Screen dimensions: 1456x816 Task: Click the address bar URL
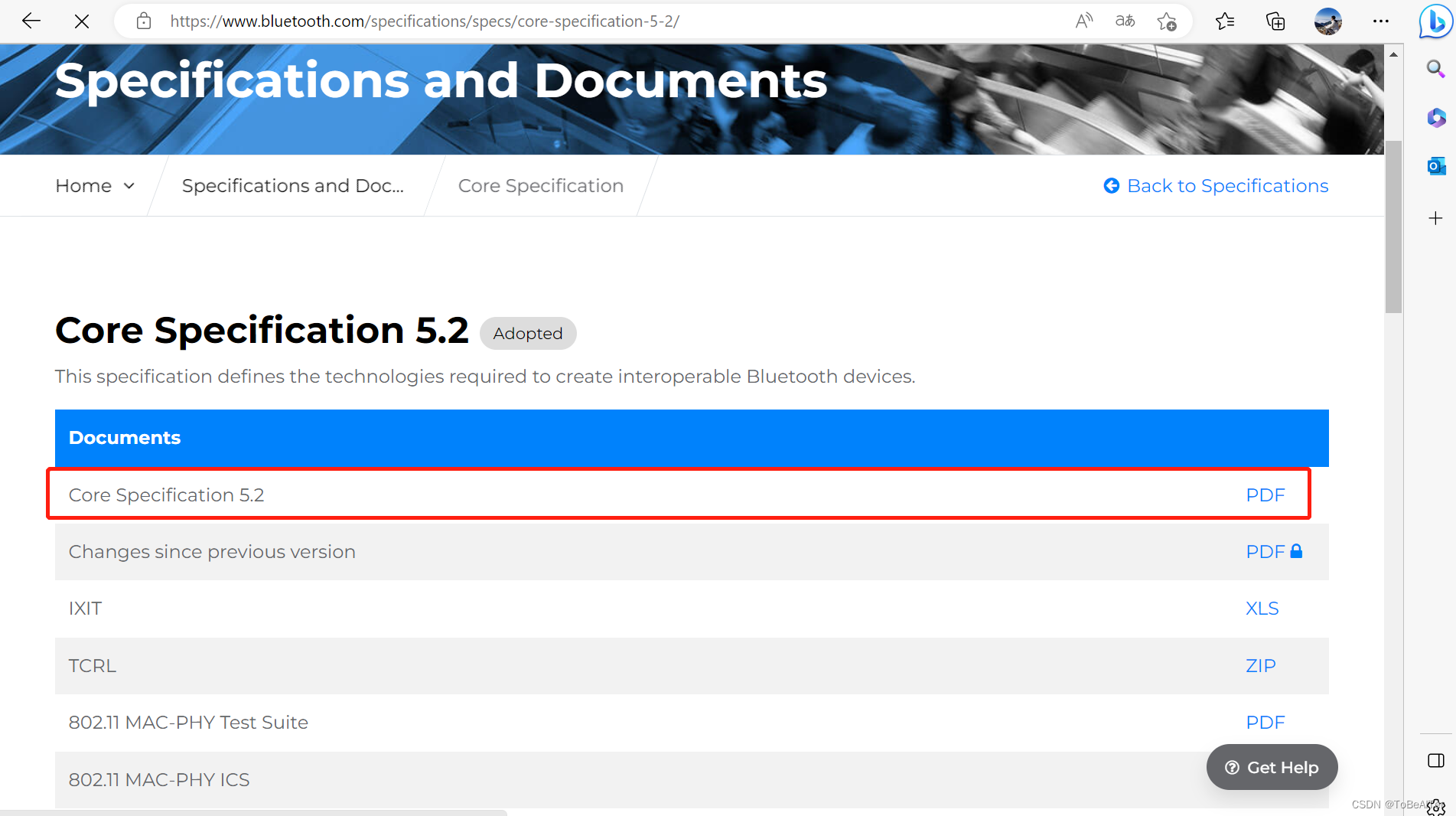(x=425, y=21)
